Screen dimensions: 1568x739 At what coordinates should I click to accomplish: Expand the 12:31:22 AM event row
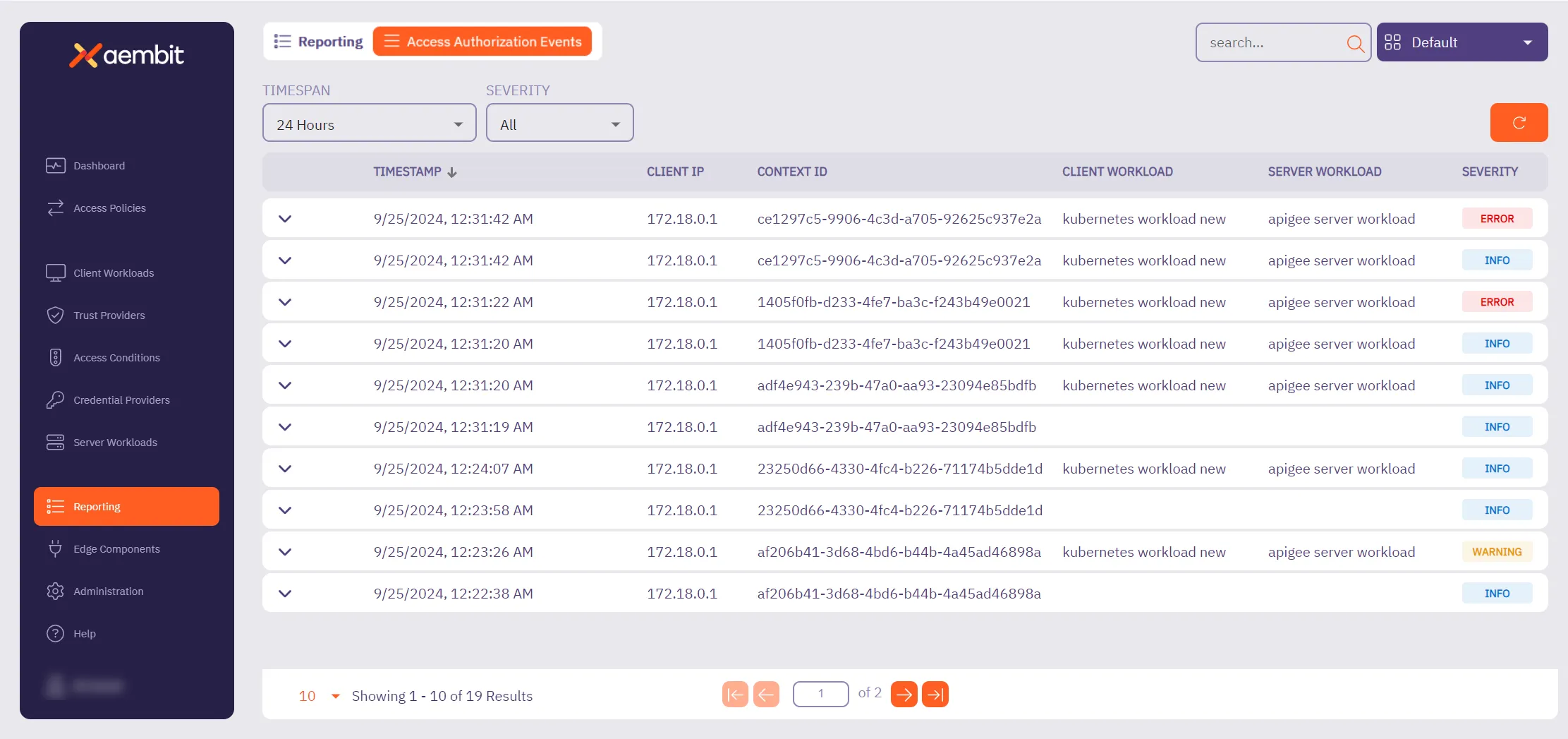point(285,302)
